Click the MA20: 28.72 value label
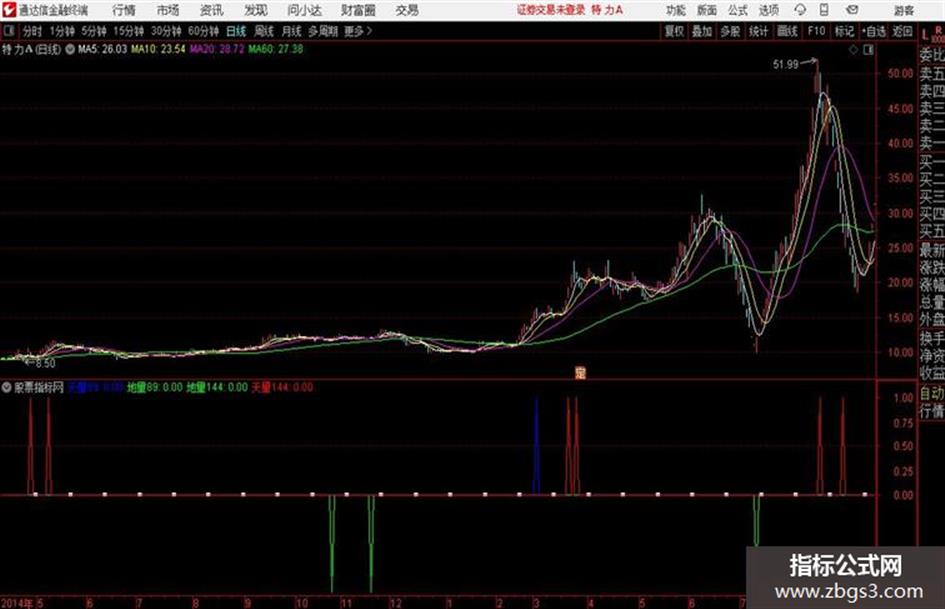 click(x=217, y=49)
